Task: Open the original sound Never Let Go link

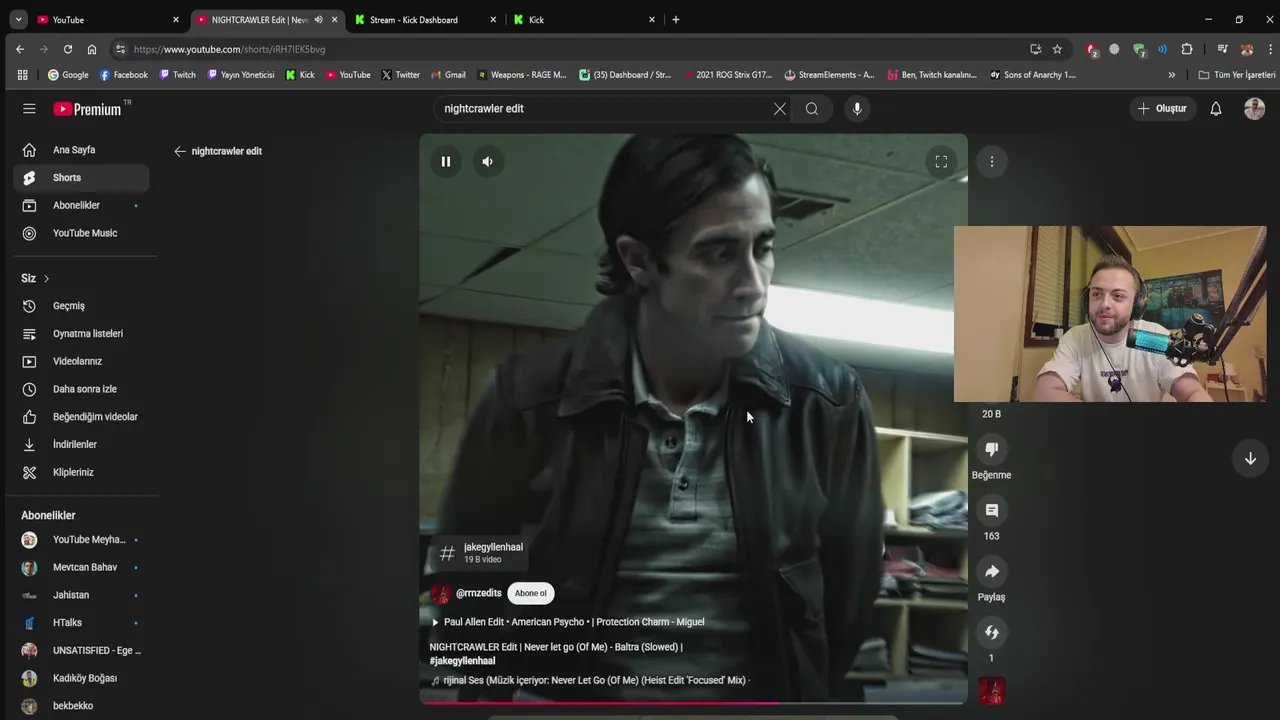Action: [590, 680]
